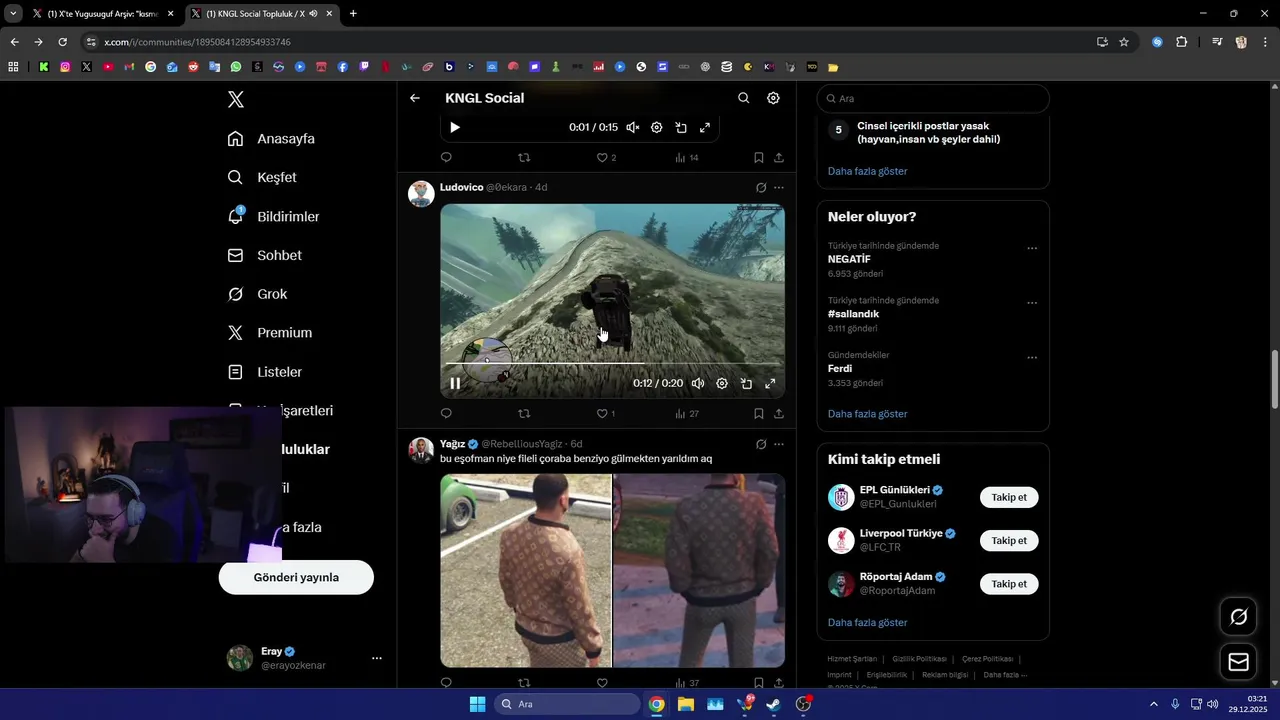
Task: Show more accounts to follow
Action: 867,623
